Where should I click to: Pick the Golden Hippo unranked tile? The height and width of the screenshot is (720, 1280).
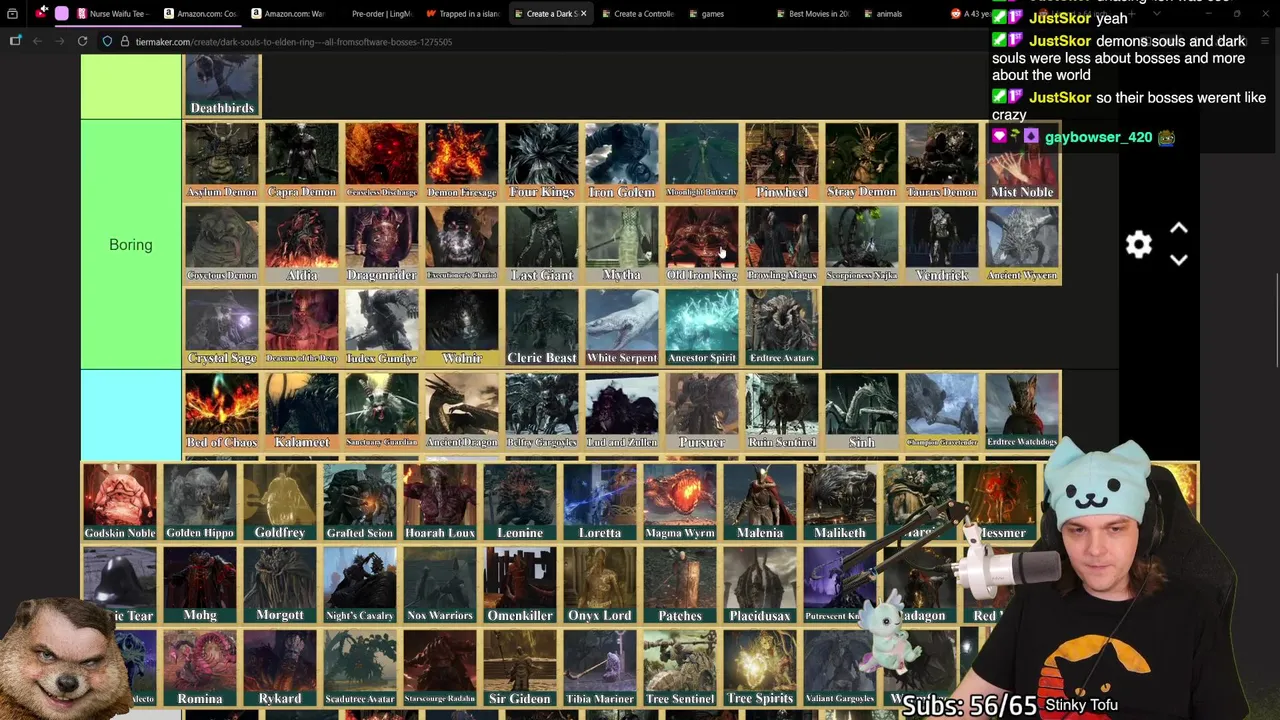click(200, 502)
